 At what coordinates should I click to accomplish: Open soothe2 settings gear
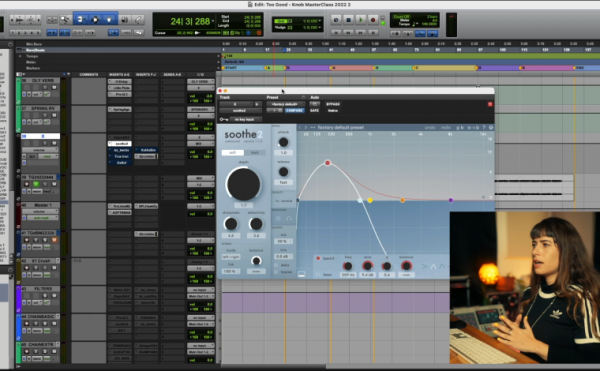coord(491,127)
